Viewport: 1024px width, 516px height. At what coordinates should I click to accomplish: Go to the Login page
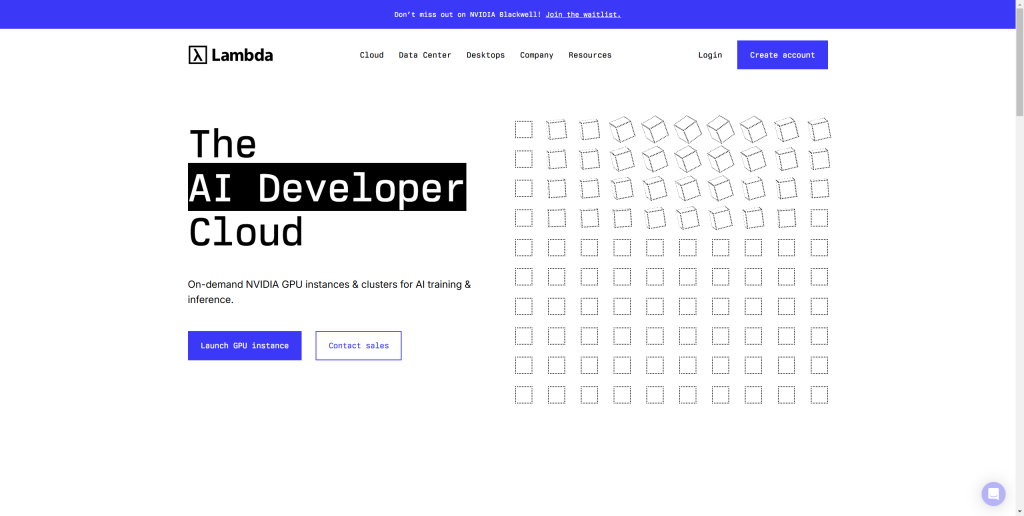(x=710, y=55)
